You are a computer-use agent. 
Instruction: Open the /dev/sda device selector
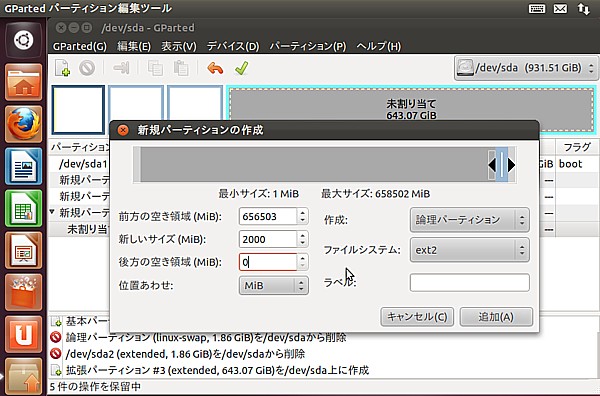(526, 68)
